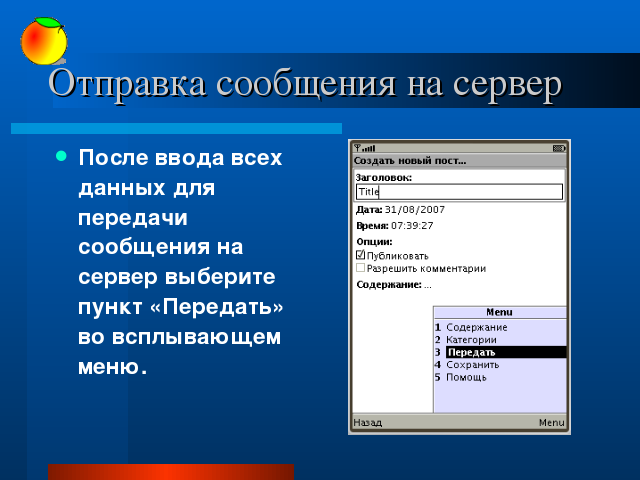Click the Создать новый пост... title bar
640x480 pixels.
click(x=459, y=160)
